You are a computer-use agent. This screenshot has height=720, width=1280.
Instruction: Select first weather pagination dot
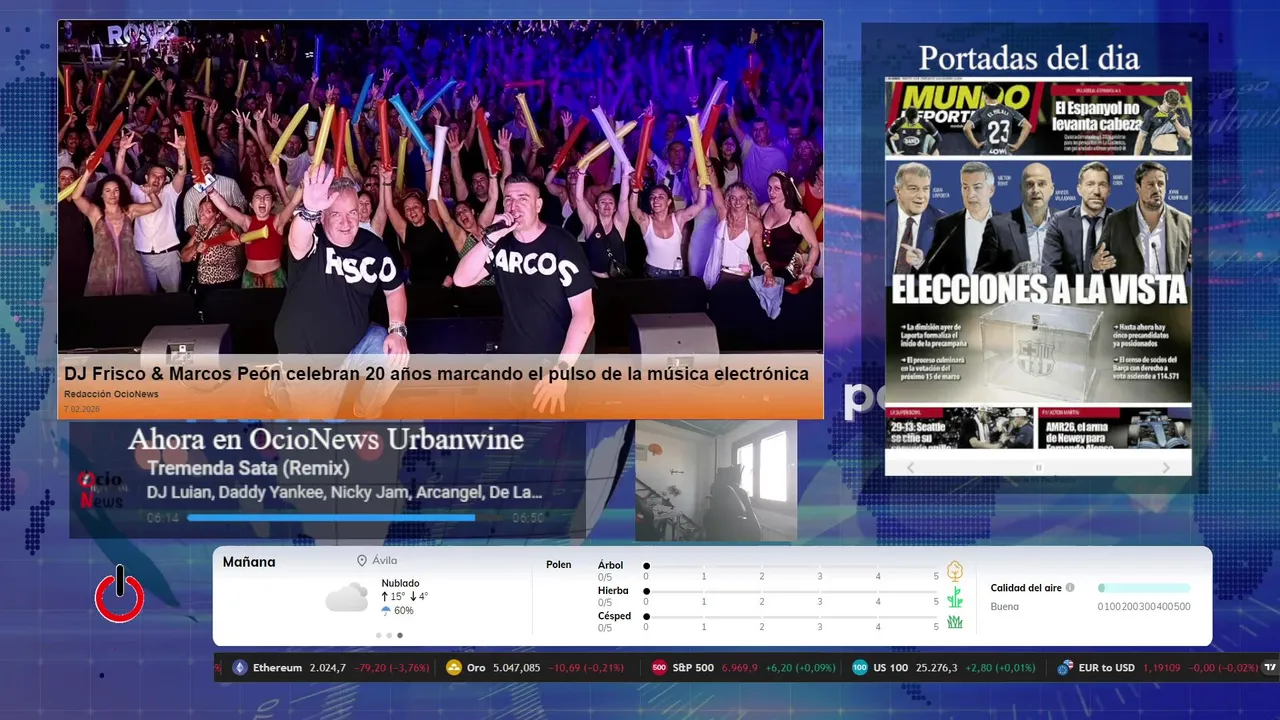tap(378, 635)
